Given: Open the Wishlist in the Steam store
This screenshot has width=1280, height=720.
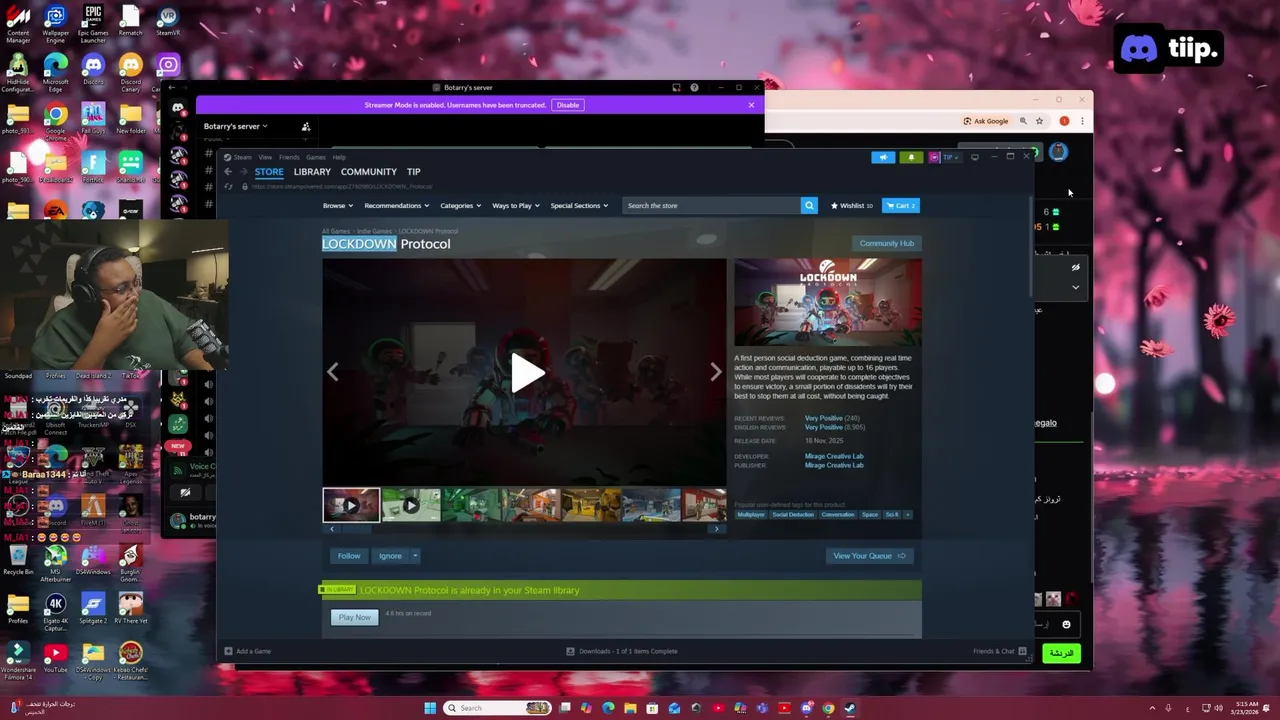Looking at the screenshot, I should coord(851,205).
